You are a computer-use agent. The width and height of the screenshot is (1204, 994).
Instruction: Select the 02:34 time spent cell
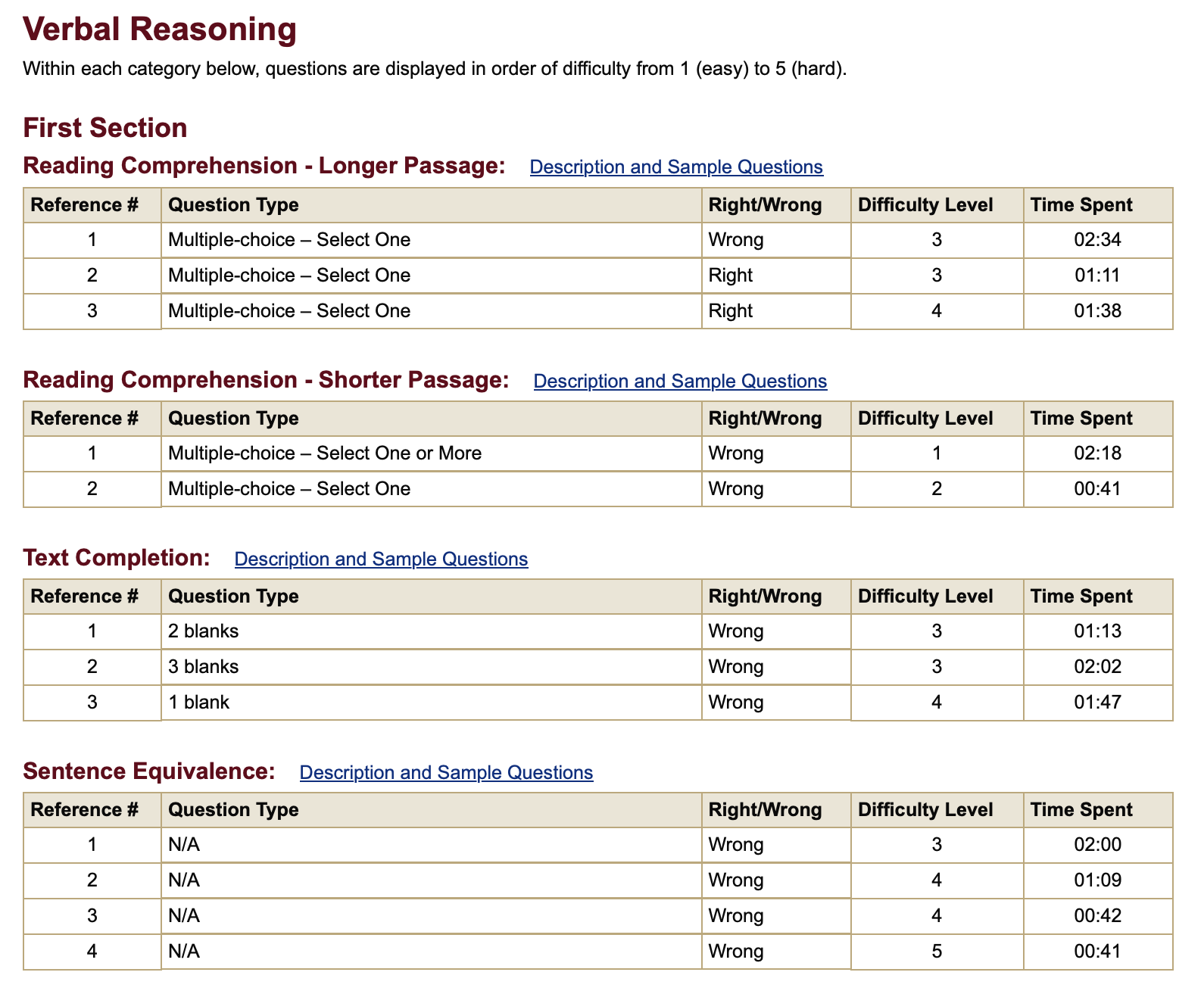(1097, 240)
